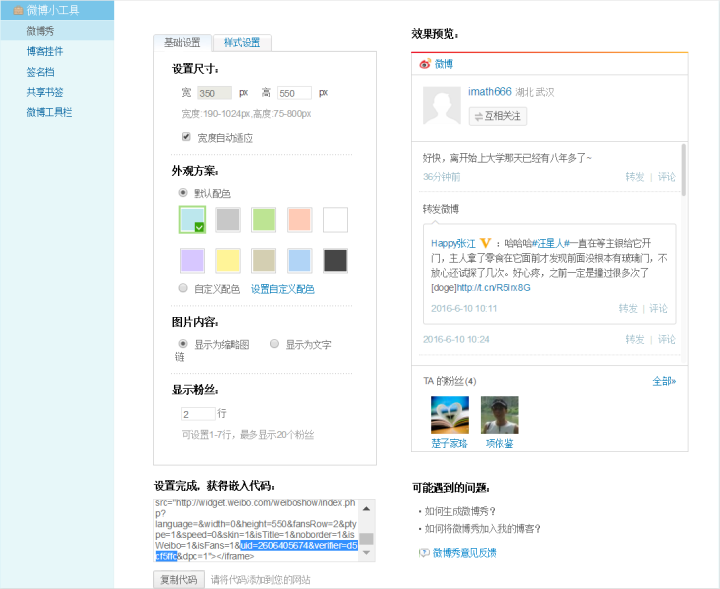Screen dimensions: 720x589
Task: Open the 全部» fans link
Action: click(x=664, y=381)
